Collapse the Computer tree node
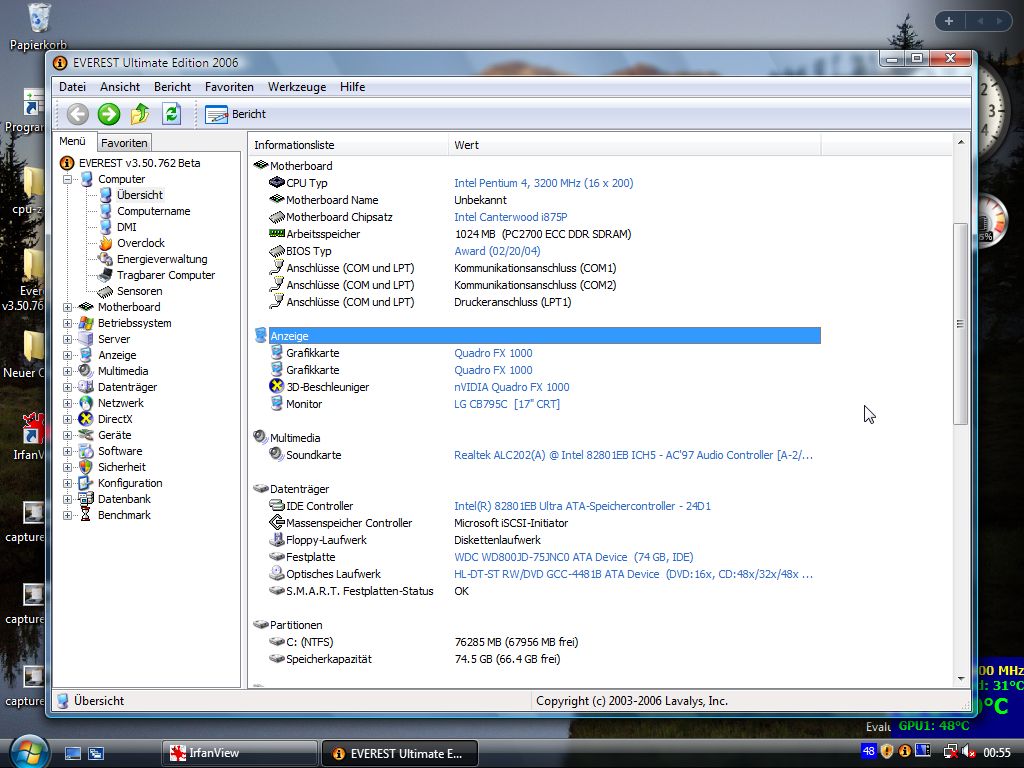 point(67,179)
